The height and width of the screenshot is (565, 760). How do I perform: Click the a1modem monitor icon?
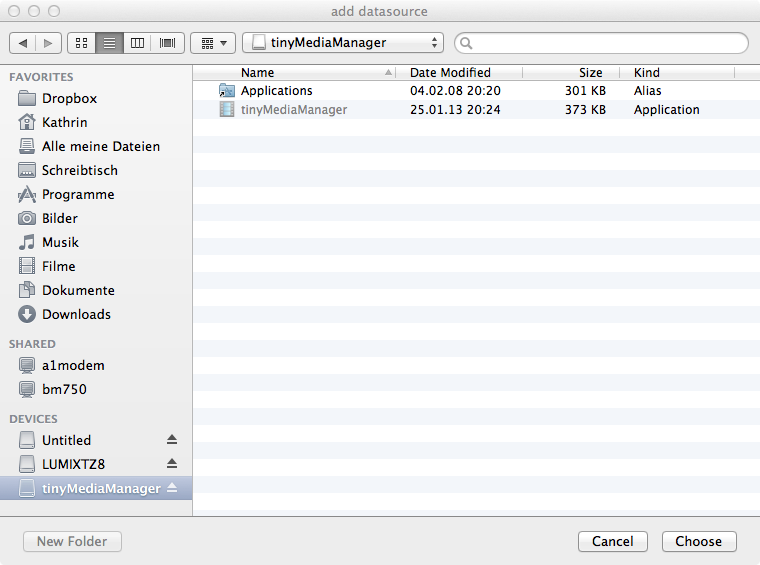coord(27,365)
